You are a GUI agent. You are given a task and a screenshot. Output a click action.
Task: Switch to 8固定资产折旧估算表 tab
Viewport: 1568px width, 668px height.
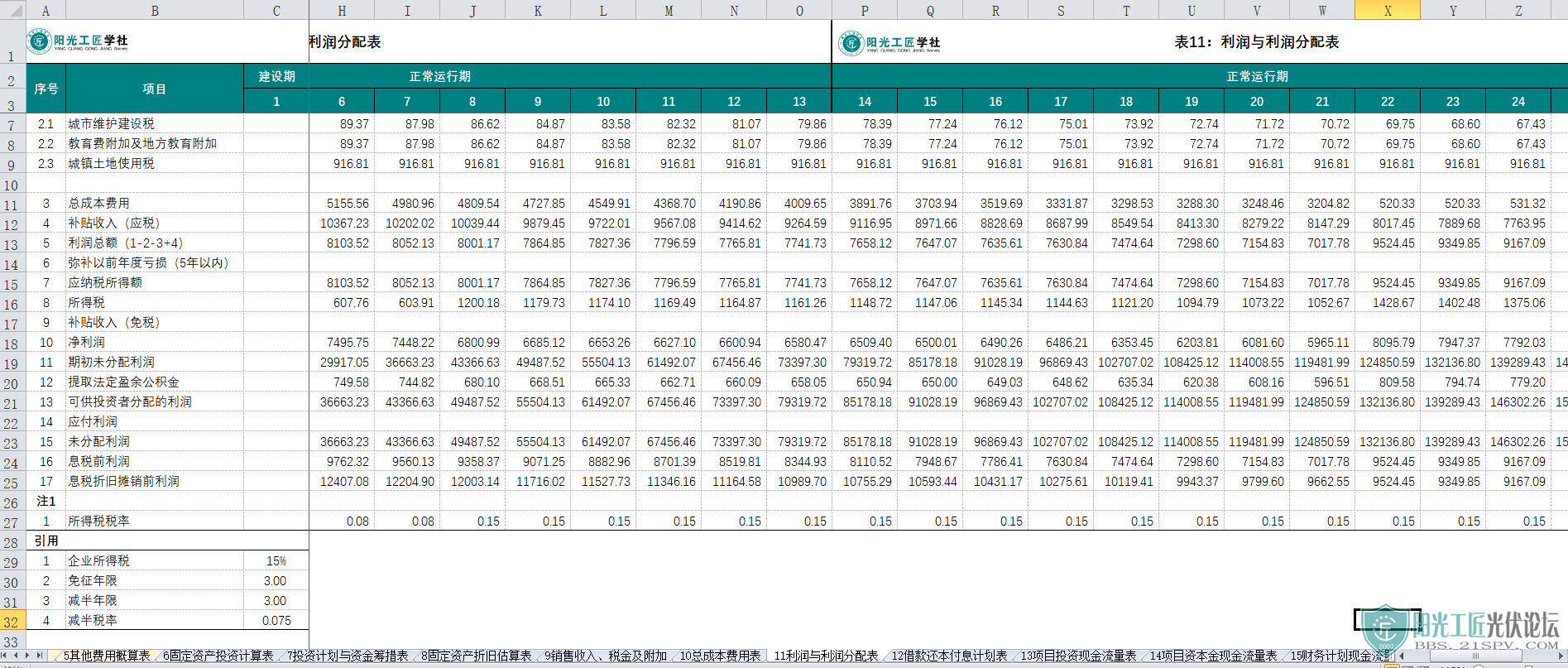[476, 656]
